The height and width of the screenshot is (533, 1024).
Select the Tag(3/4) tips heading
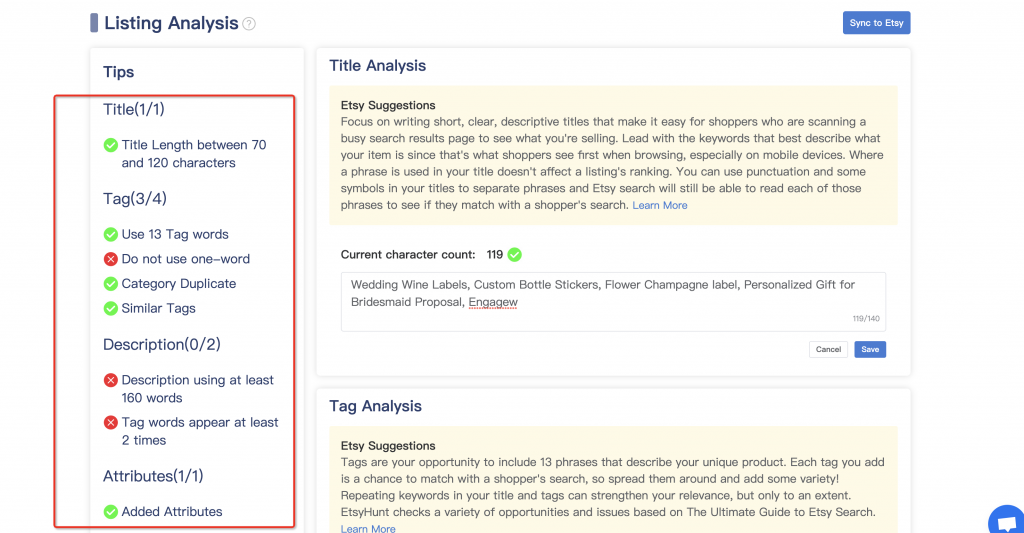[135, 199]
